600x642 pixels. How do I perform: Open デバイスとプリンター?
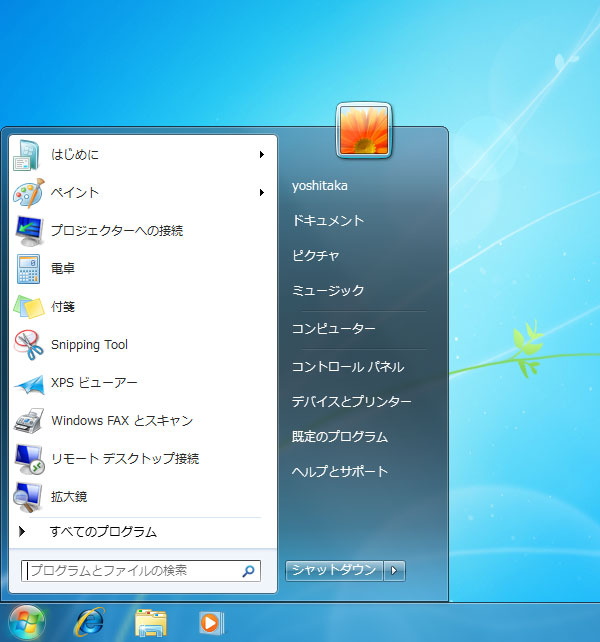coord(351,402)
